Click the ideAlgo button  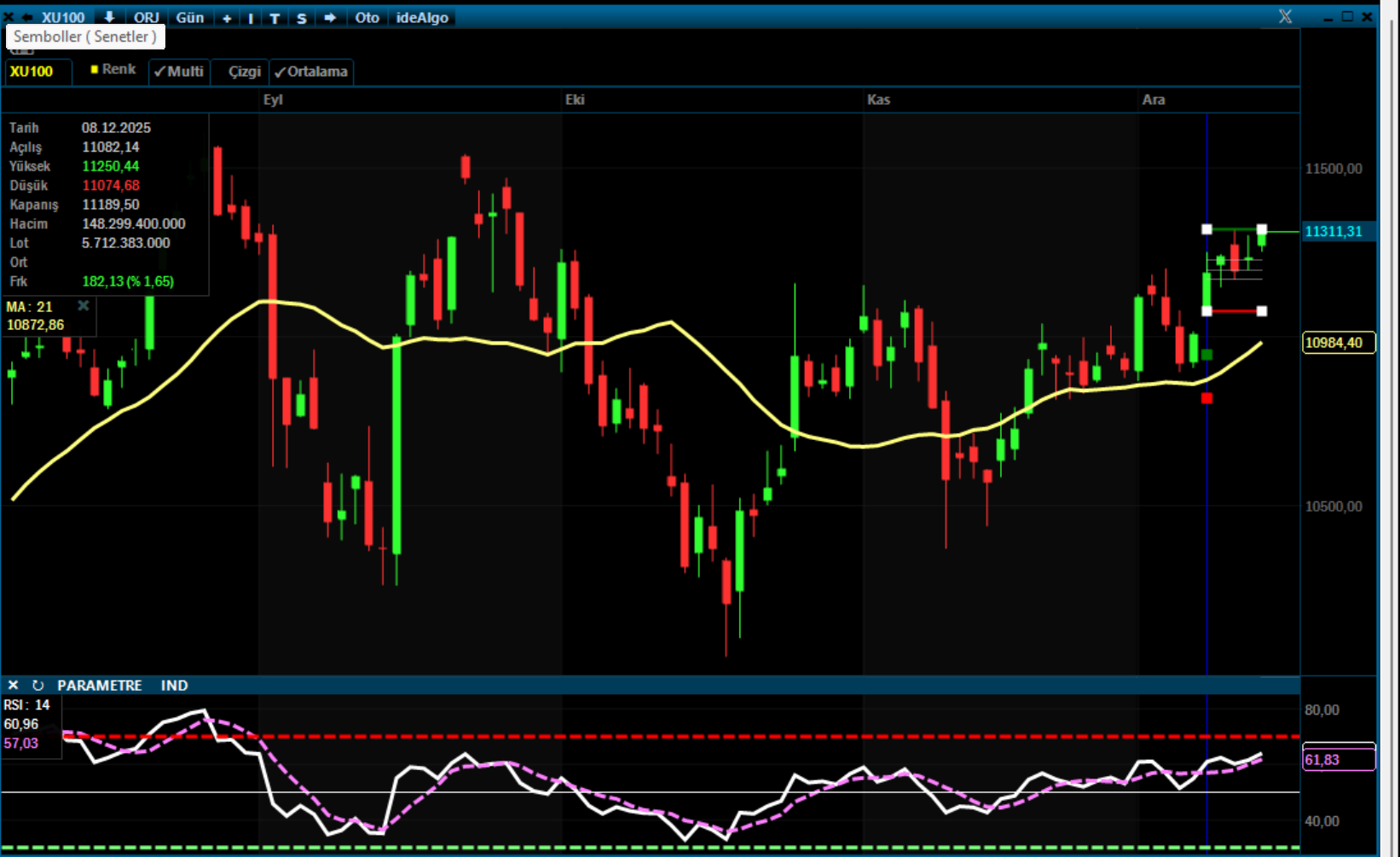tap(422, 18)
